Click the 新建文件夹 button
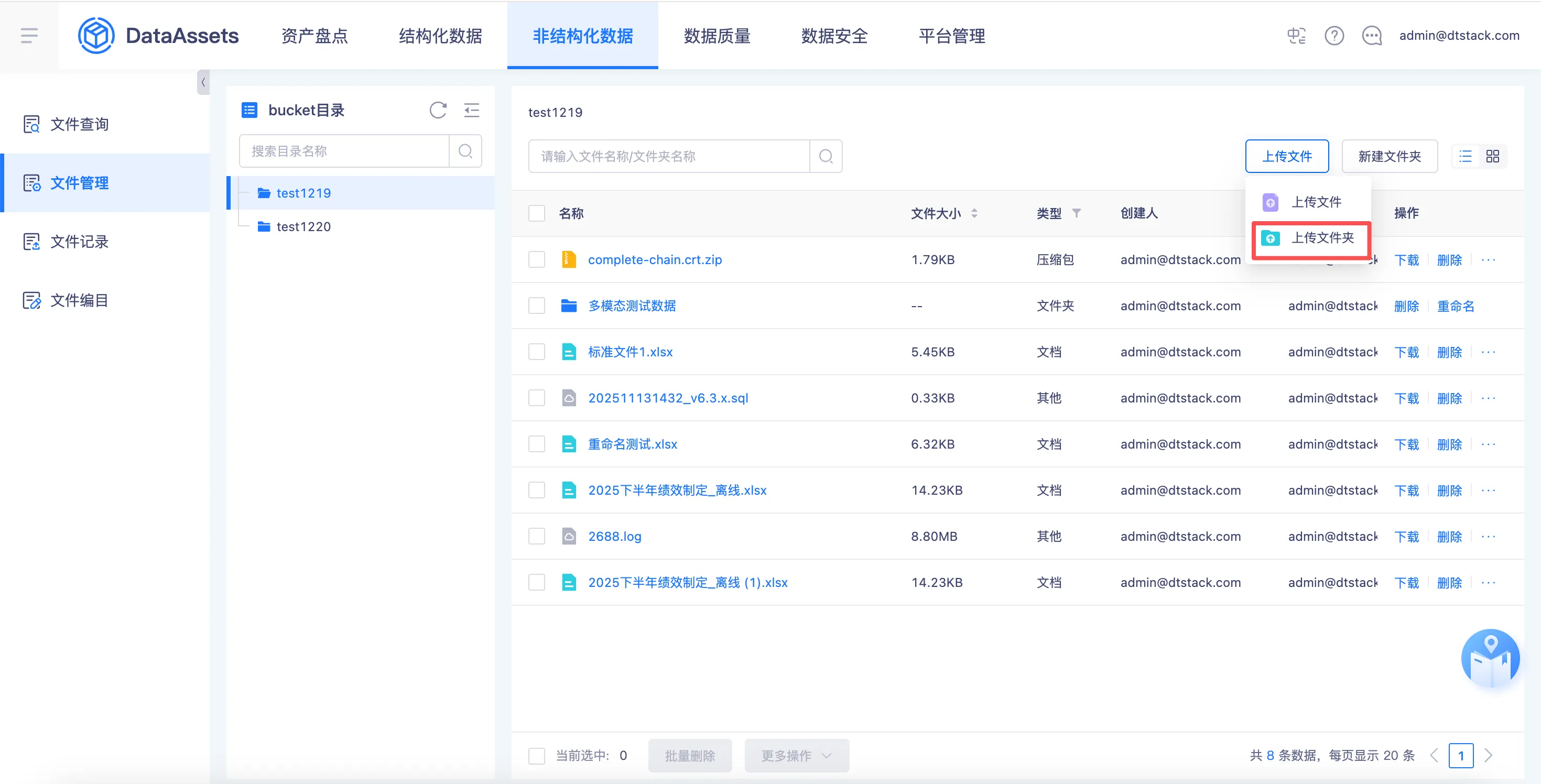Image resolution: width=1541 pixels, height=784 pixels. click(x=1388, y=156)
